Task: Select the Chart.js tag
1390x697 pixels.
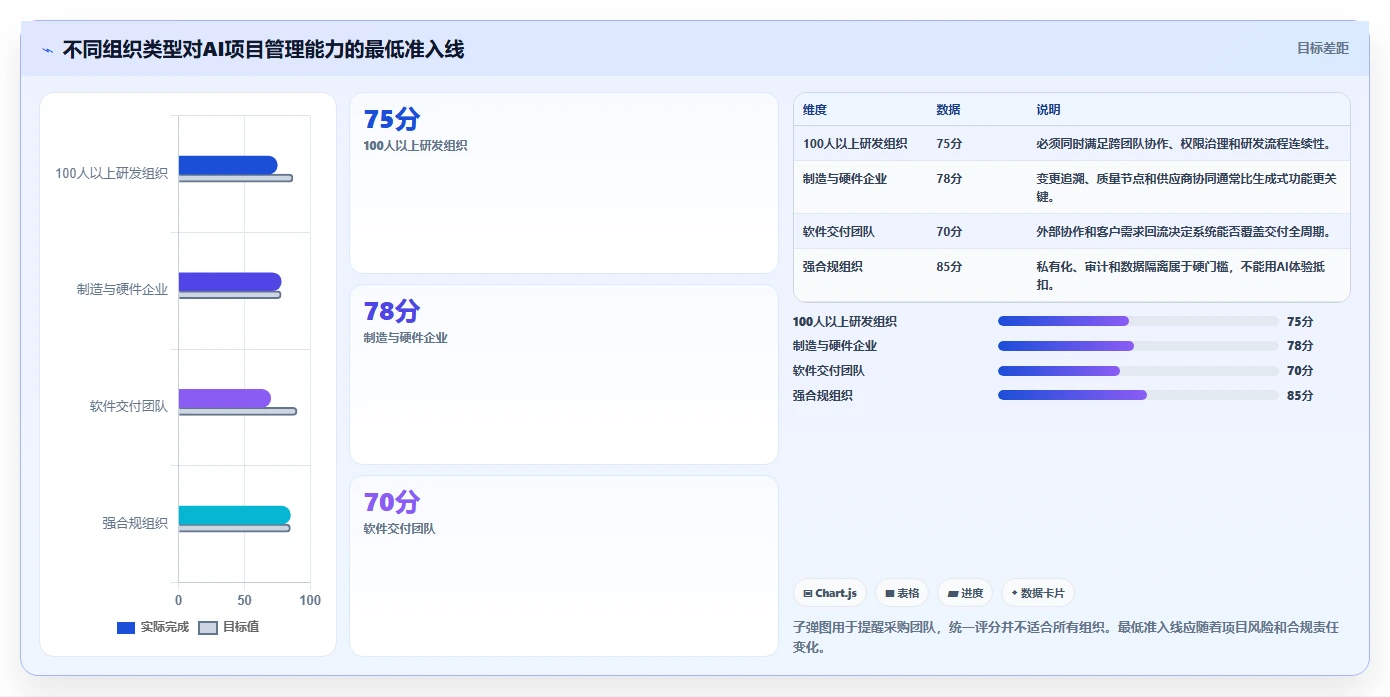Action: pos(830,593)
